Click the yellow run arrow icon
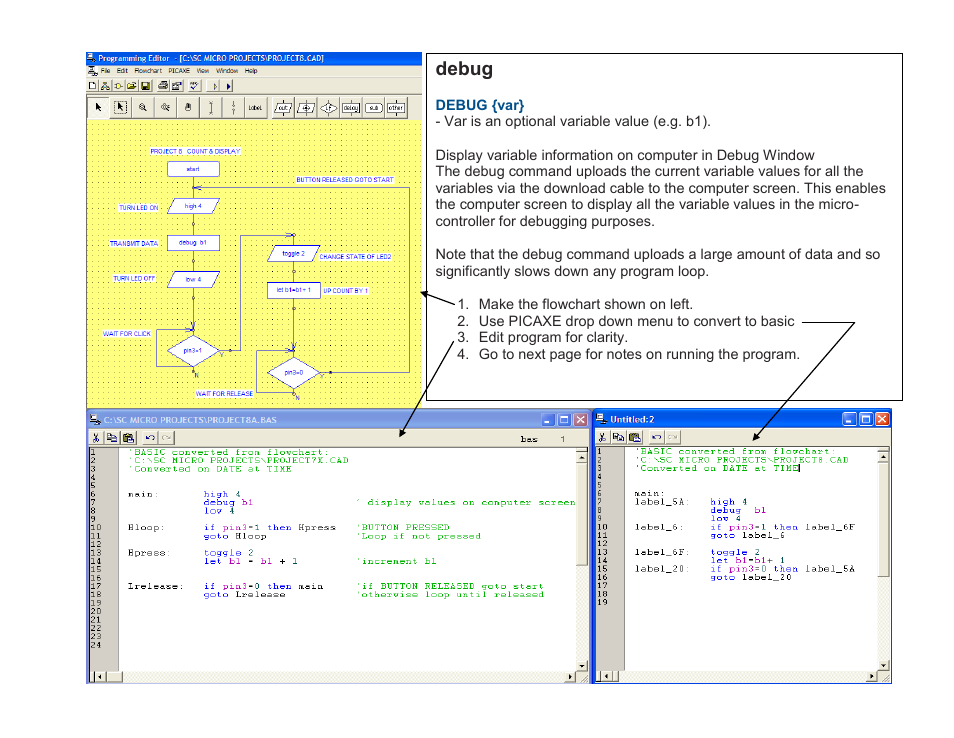The height and width of the screenshot is (738, 954). coord(215,86)
